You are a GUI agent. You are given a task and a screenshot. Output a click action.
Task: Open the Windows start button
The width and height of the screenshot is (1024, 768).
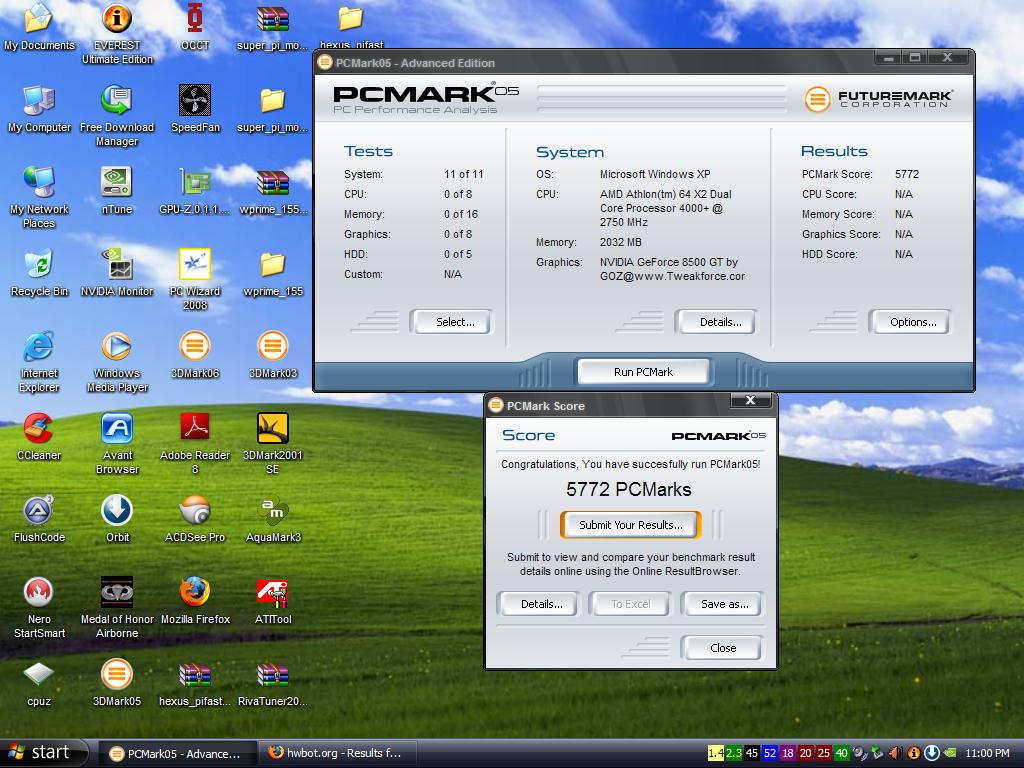coord(44,753)
